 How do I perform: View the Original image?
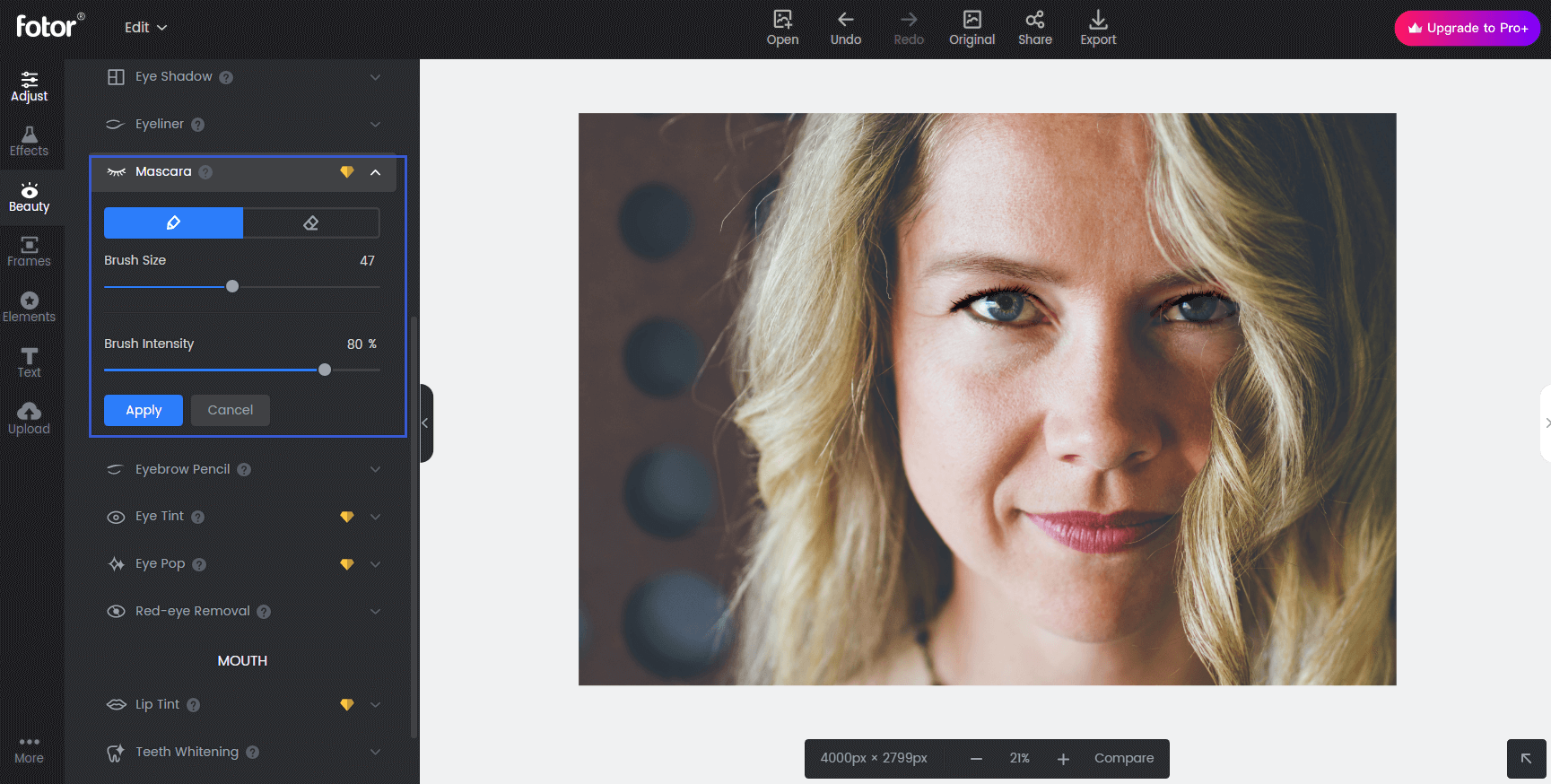(x=972, y=28)
